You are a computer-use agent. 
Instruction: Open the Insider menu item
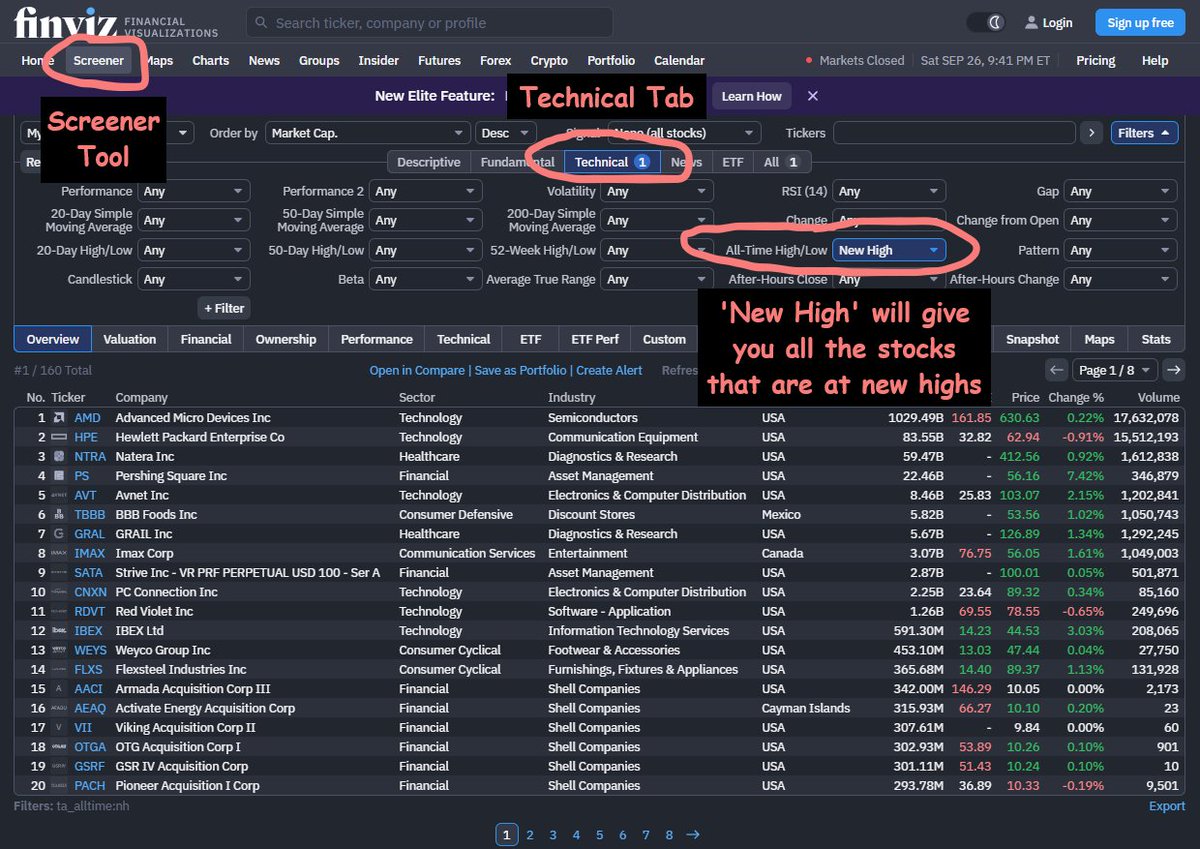pos(379,60)
